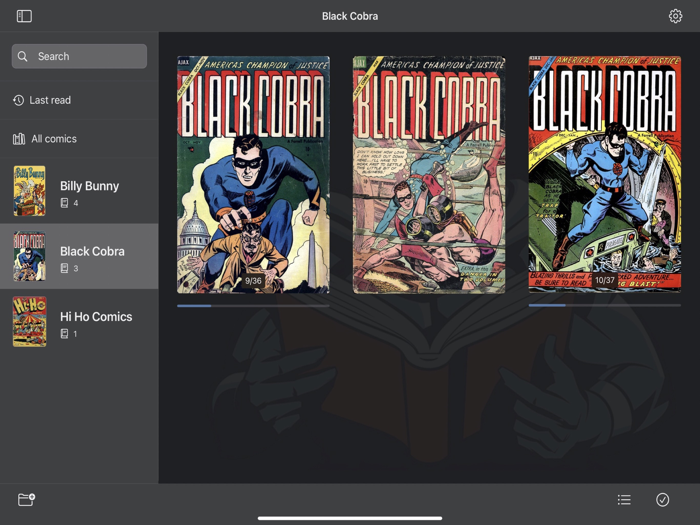The image size is (700, 525).
Task: Show All comics
Action: (x=79, y=139)
